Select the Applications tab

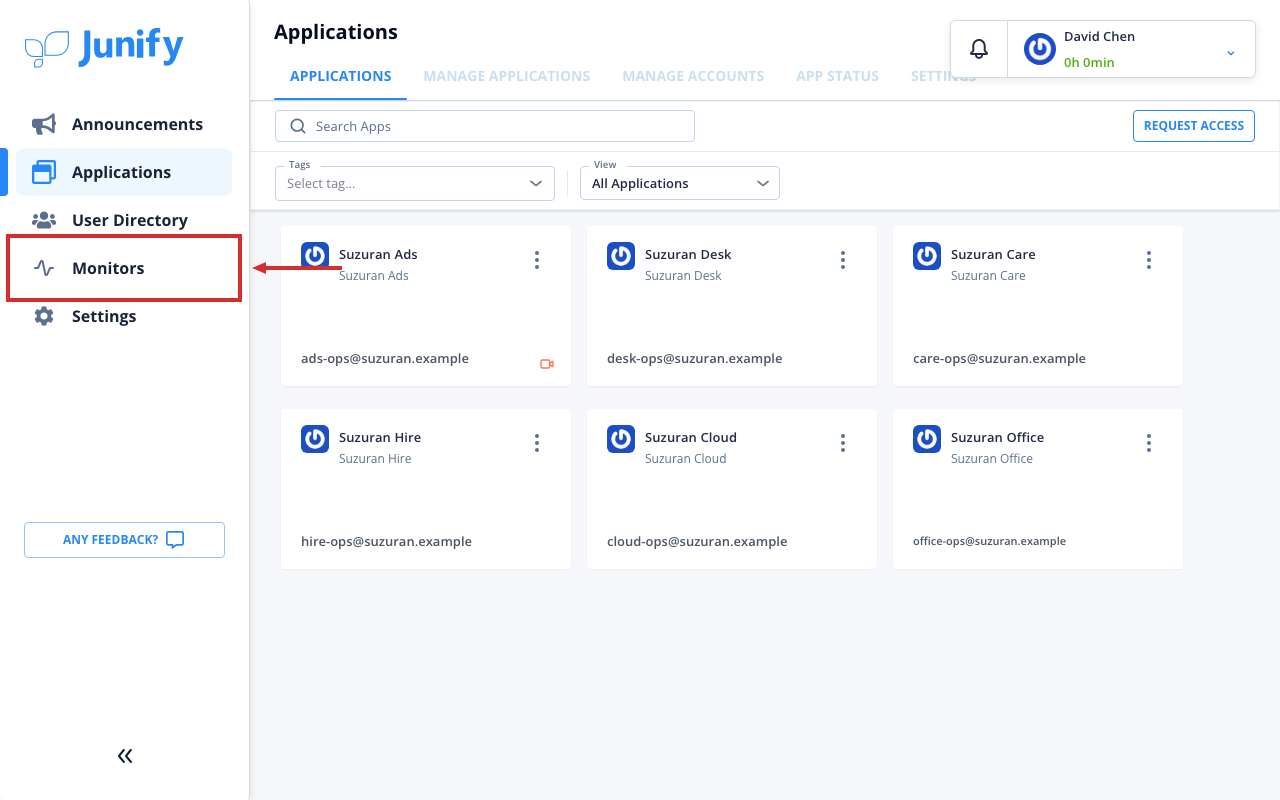point(341,76)
